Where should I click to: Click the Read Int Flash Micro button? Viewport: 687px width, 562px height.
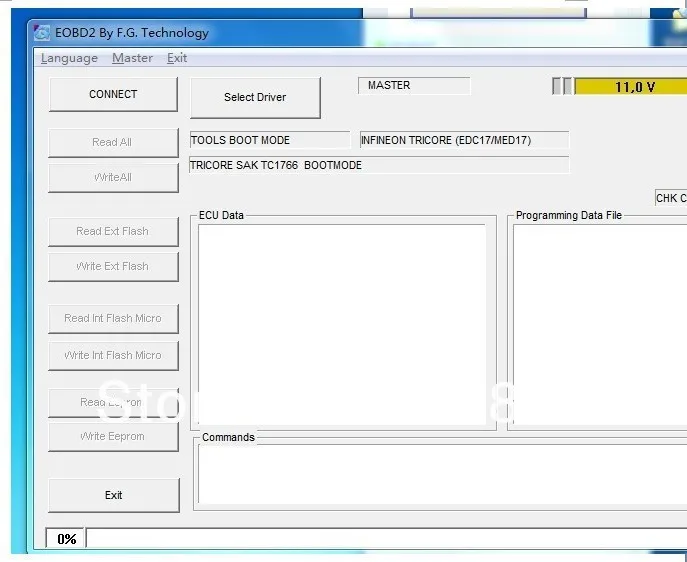tap(113, 318)
